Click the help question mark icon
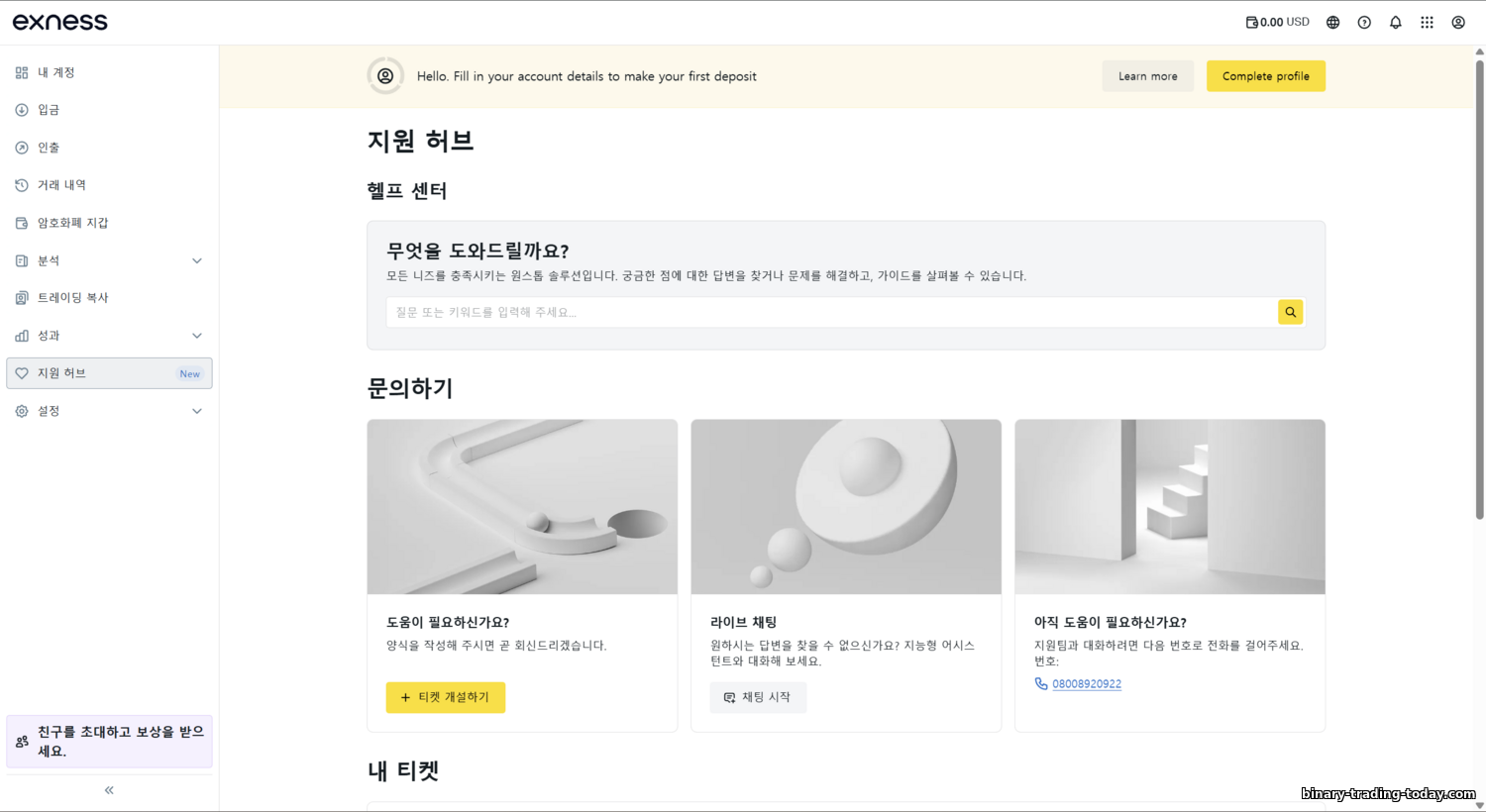This screenshot has width=1486, height=812. (x=1364, y=22)
